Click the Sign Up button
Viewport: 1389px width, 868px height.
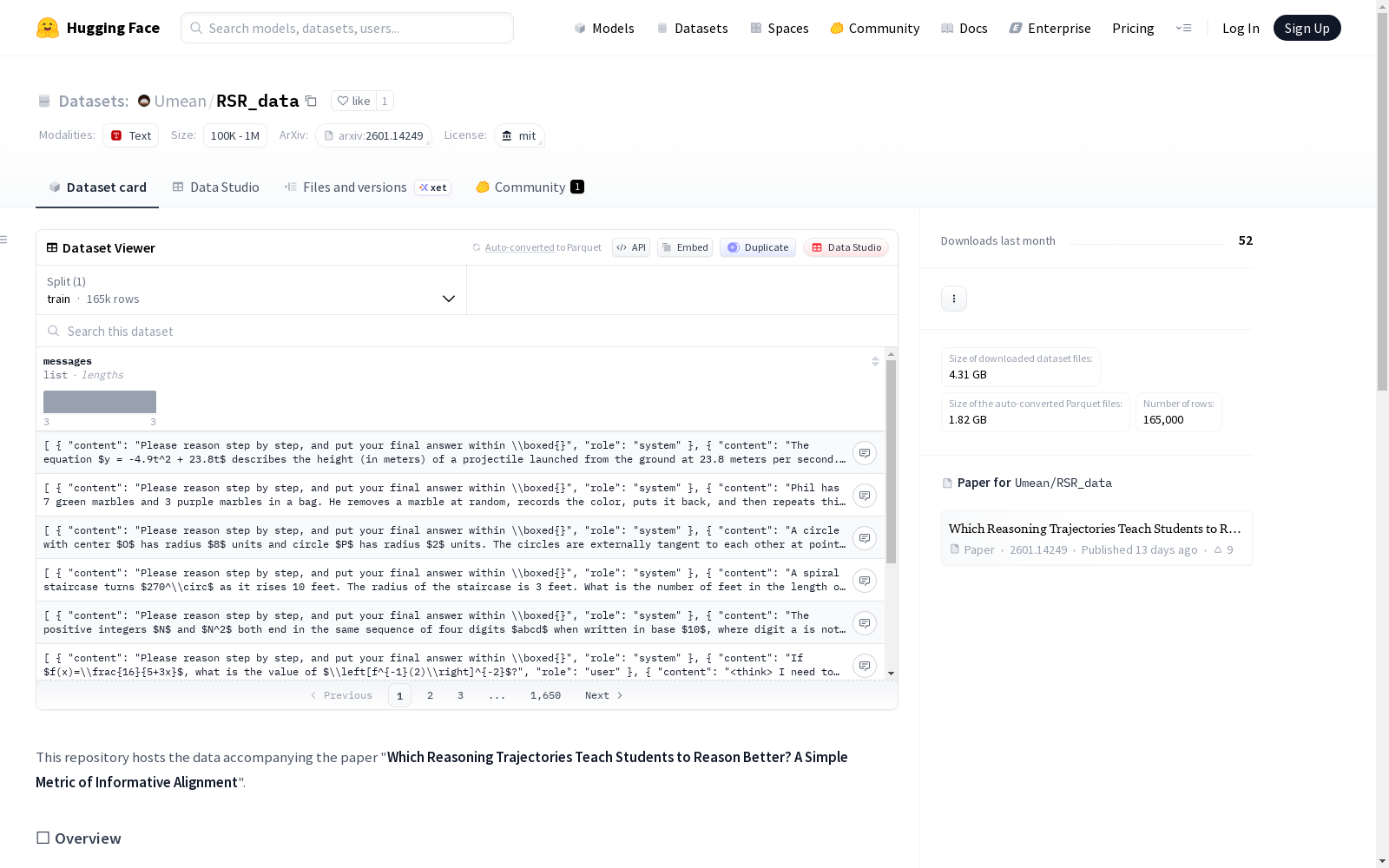pyautogui.click(x=1307, y=28)
